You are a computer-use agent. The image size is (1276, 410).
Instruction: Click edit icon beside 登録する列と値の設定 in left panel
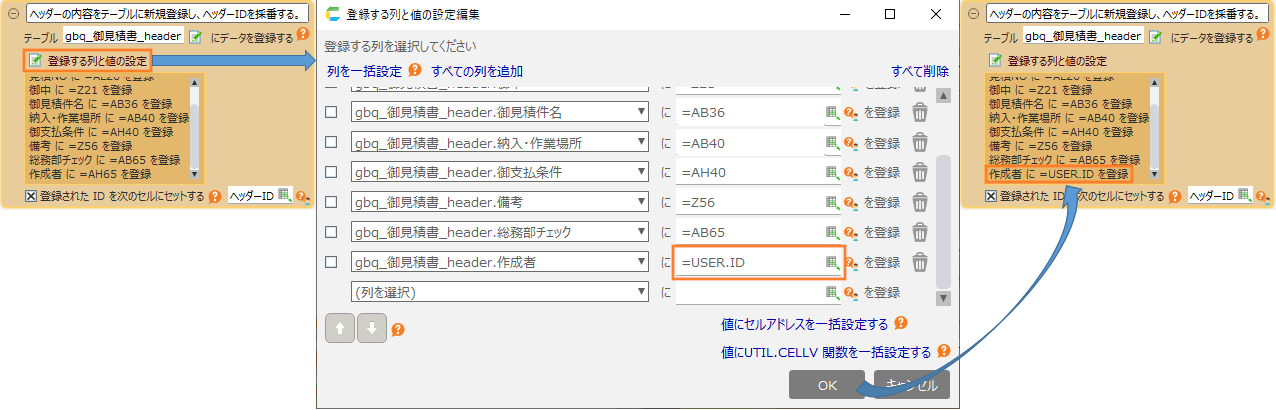click(x=36, y=61)
